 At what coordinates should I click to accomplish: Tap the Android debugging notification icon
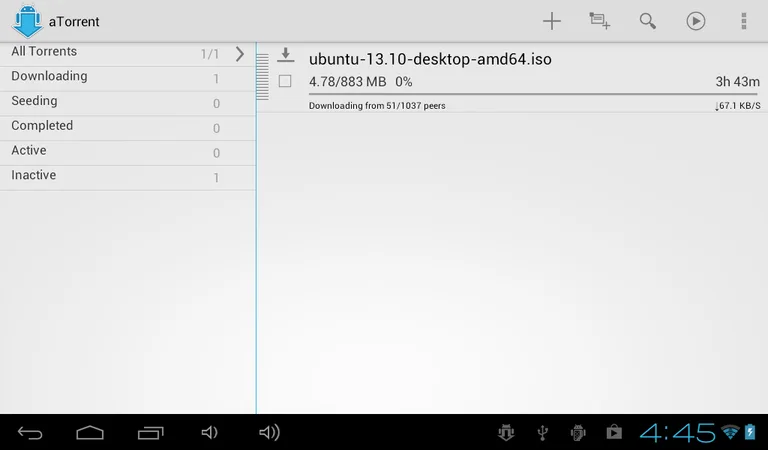click(578, 432)
